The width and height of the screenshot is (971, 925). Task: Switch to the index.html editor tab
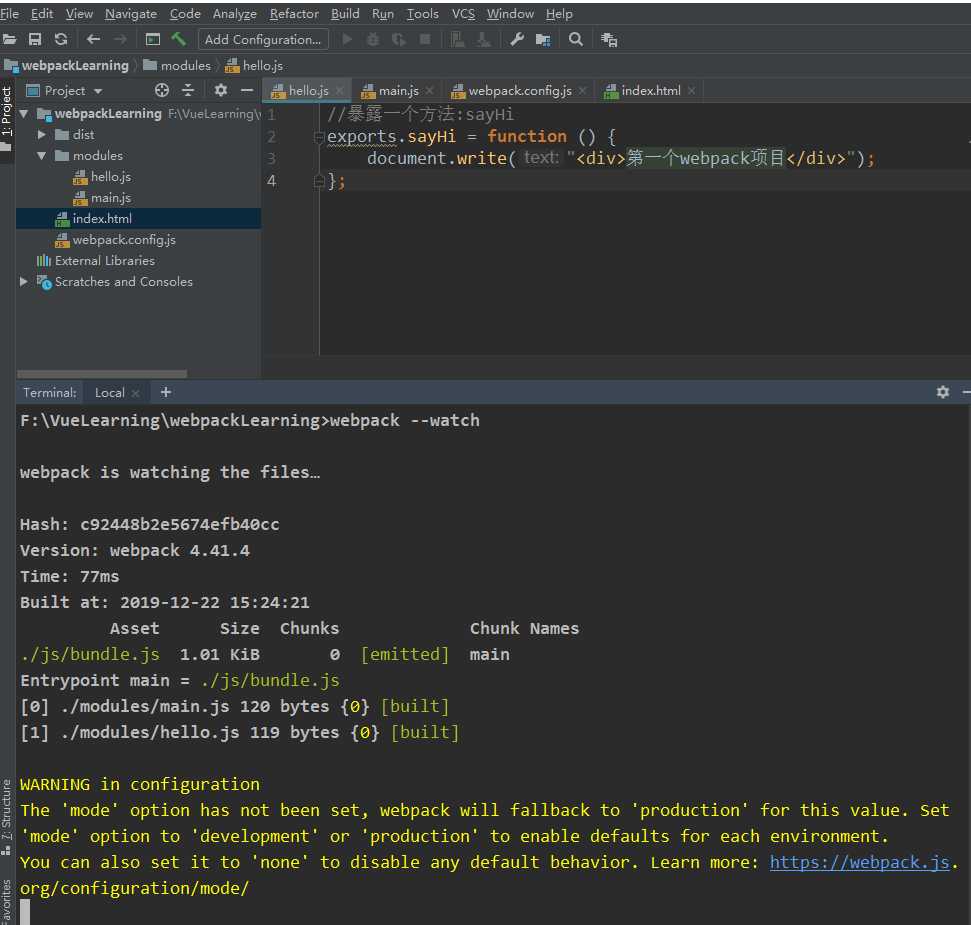point(650,90)
